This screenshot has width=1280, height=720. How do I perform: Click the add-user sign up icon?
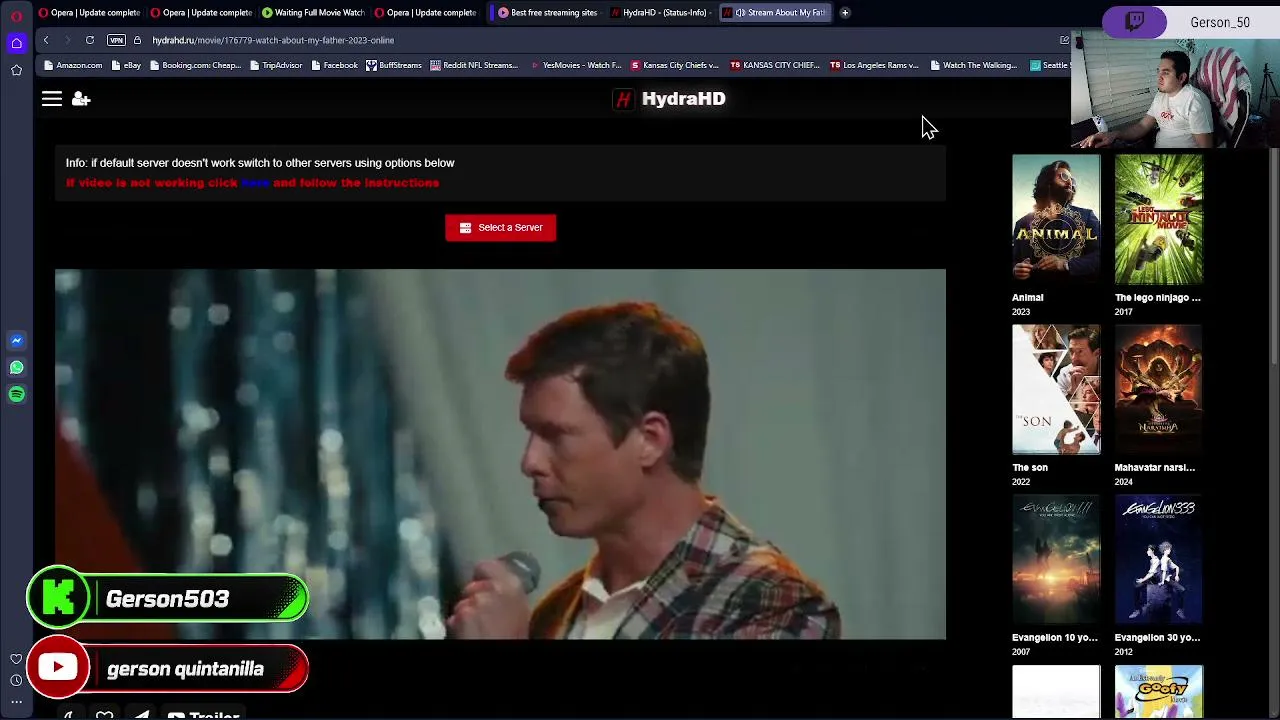[81, 99]
